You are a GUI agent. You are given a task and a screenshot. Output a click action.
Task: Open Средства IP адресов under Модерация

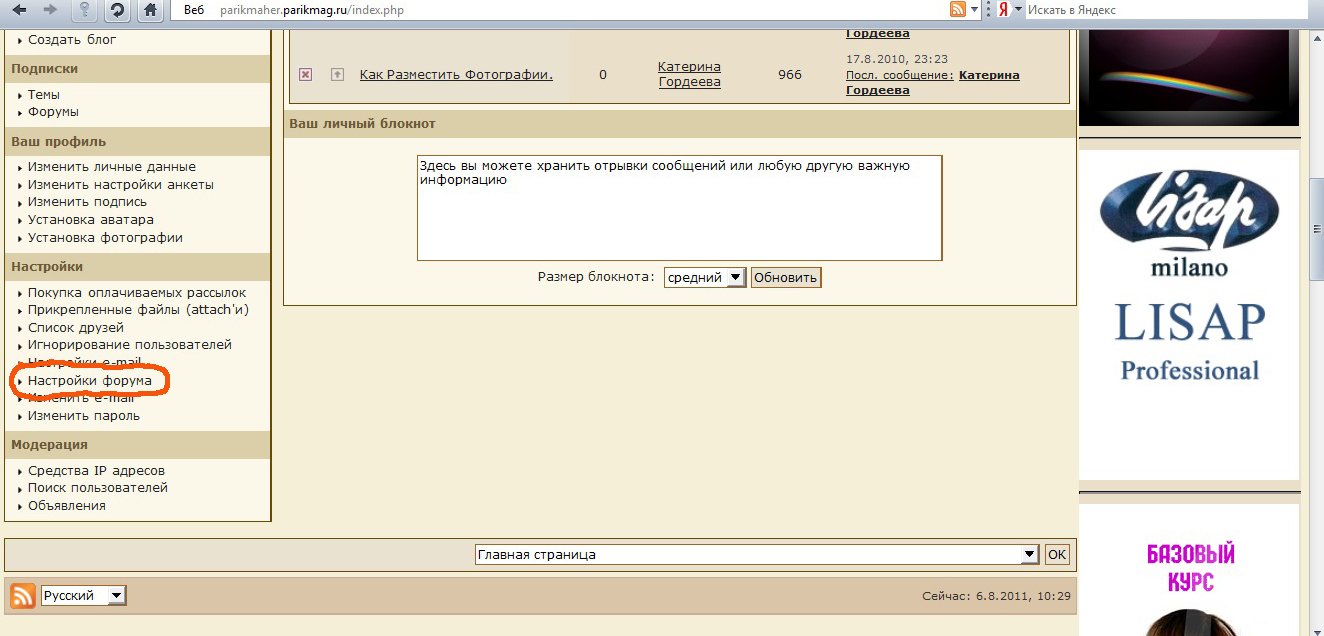point(96,471)
